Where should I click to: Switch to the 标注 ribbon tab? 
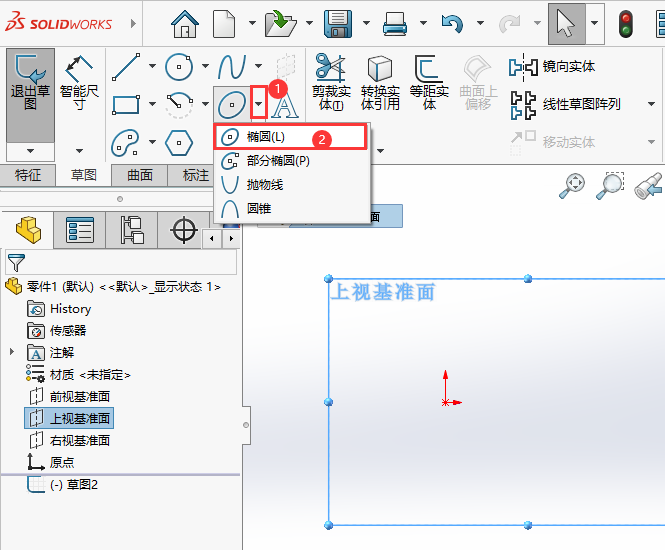tap(194, 175)
